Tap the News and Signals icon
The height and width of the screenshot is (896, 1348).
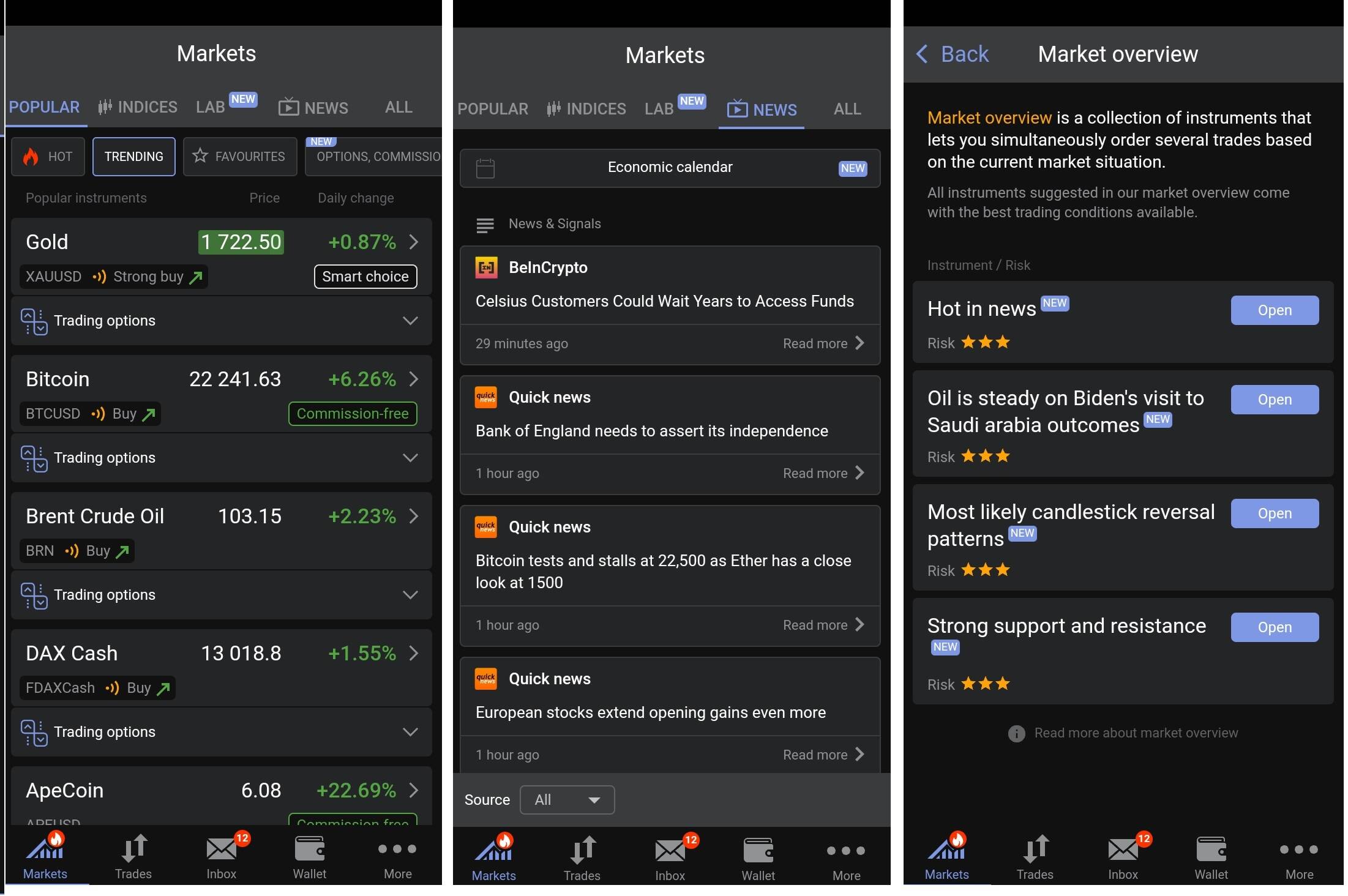point(484,223)
